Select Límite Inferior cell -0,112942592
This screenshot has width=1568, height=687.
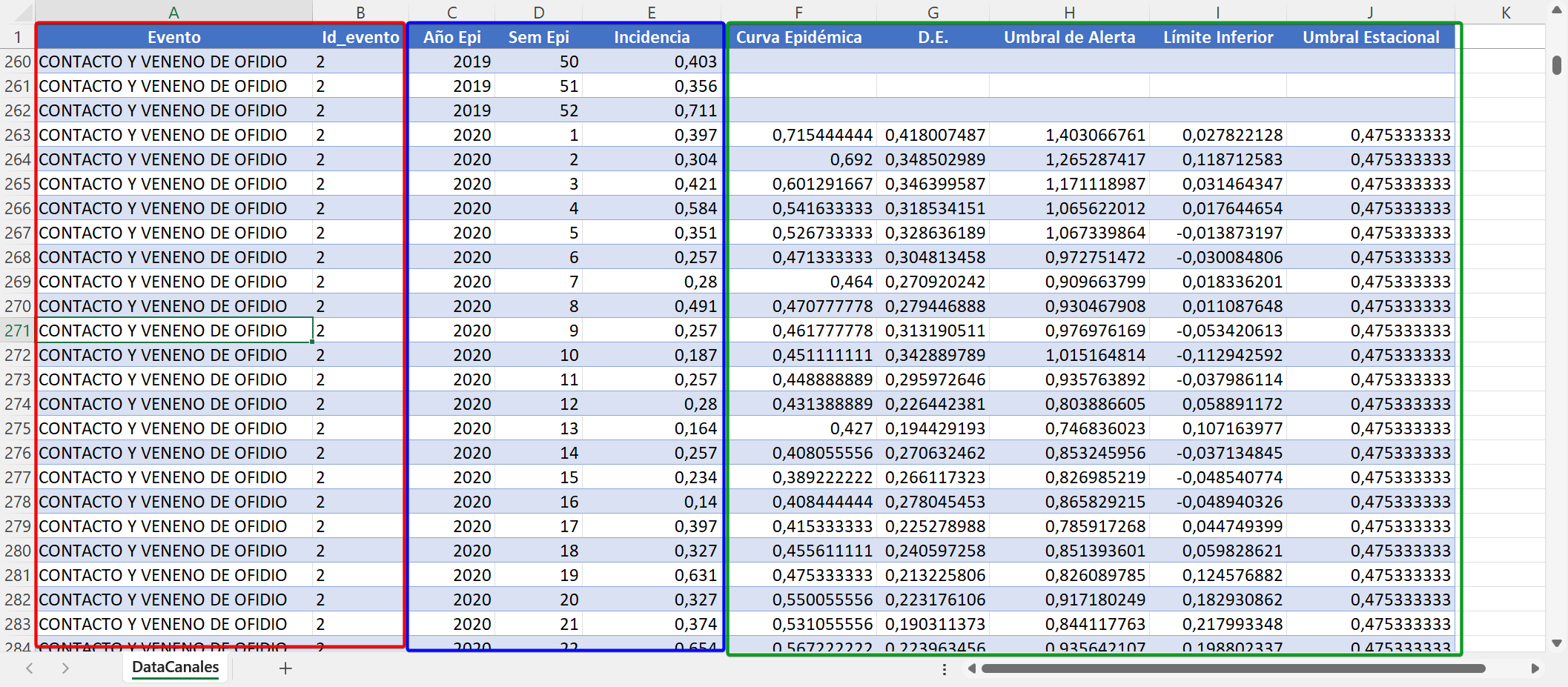[1217, 355]
